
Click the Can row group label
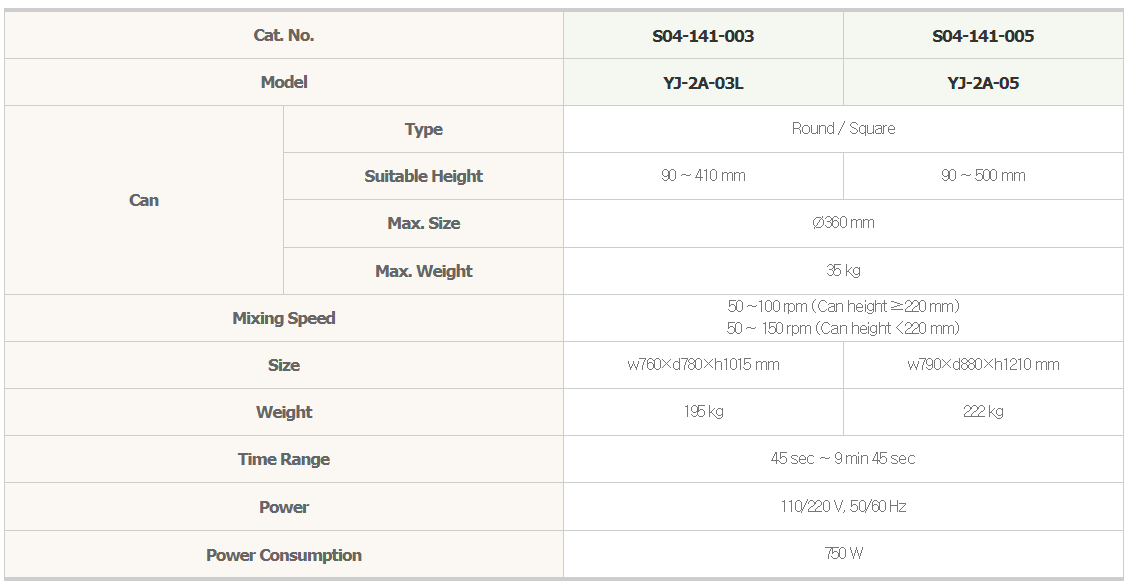pos(143,200)
